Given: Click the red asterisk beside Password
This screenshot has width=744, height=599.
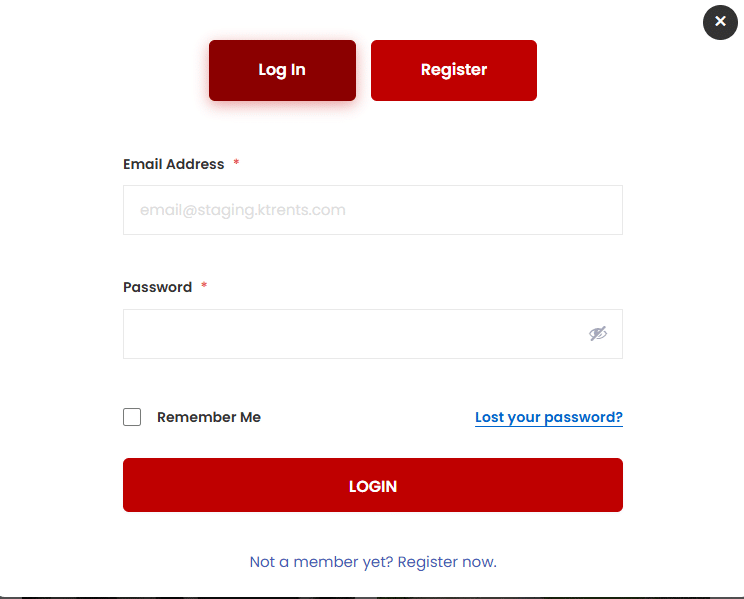Looking at the screenshot, I should click(204, 286).
